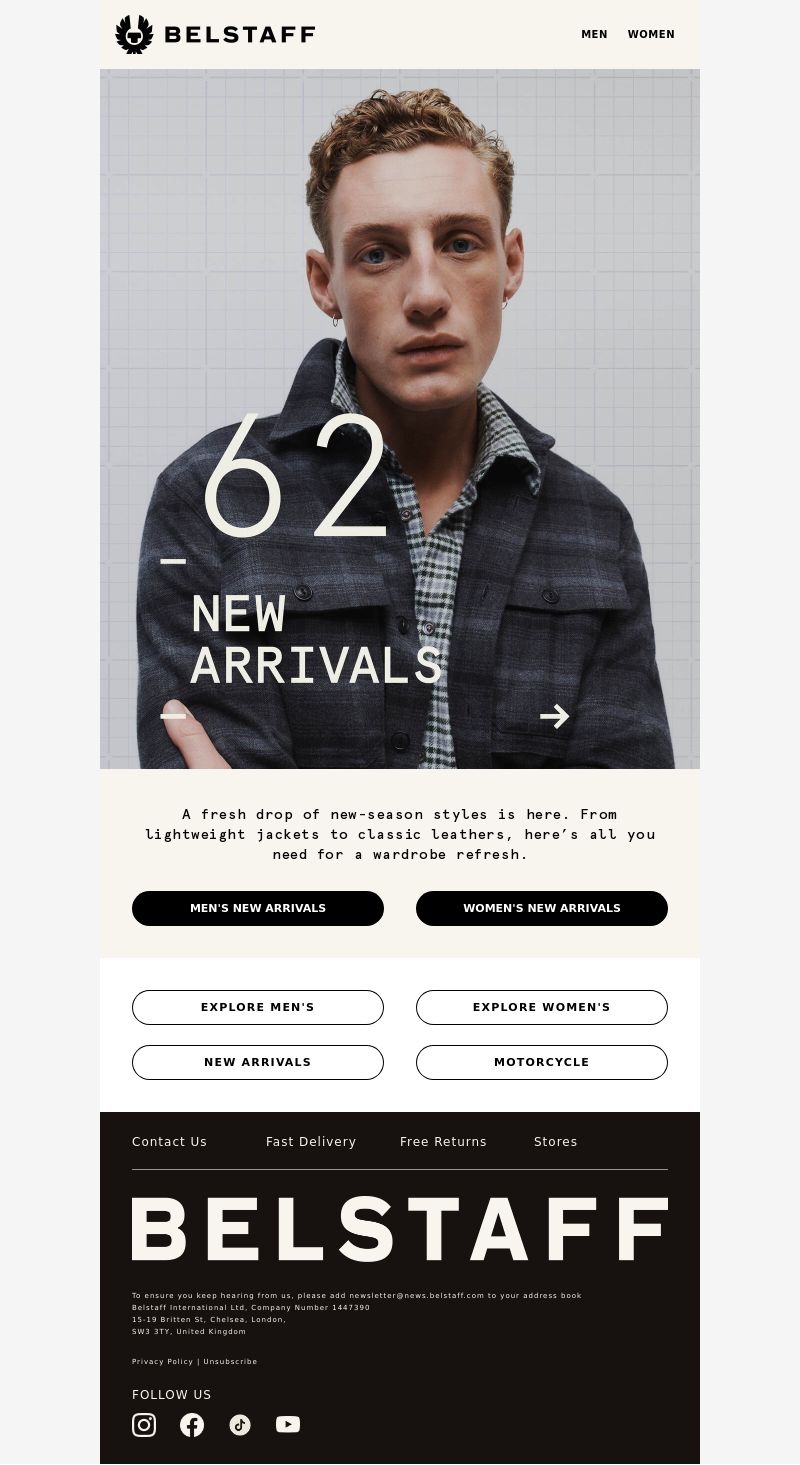Click the 62 New Arrivals hero image

point(400,419)
